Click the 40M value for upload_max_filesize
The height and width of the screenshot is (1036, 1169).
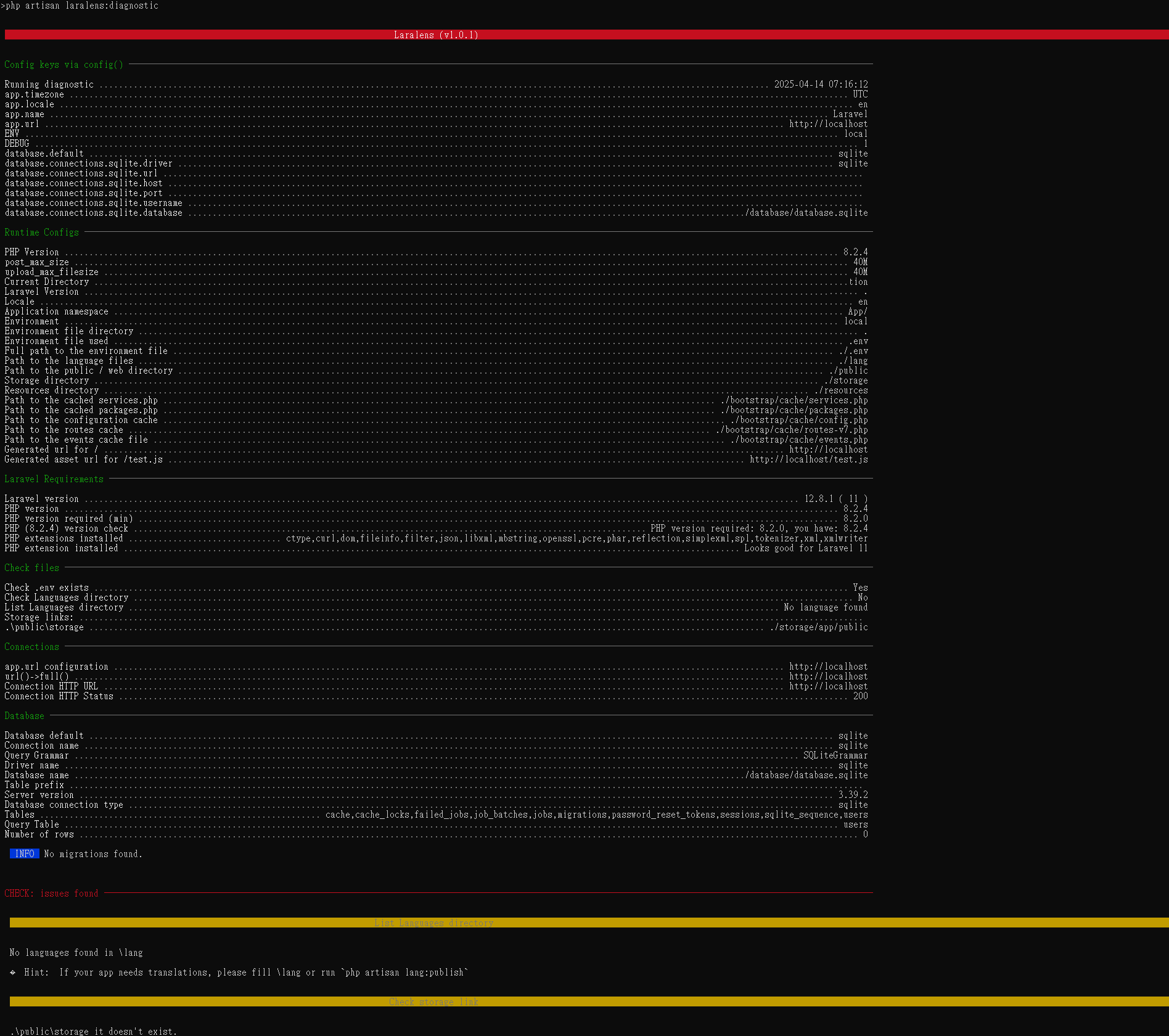click(x=861, y=272)
